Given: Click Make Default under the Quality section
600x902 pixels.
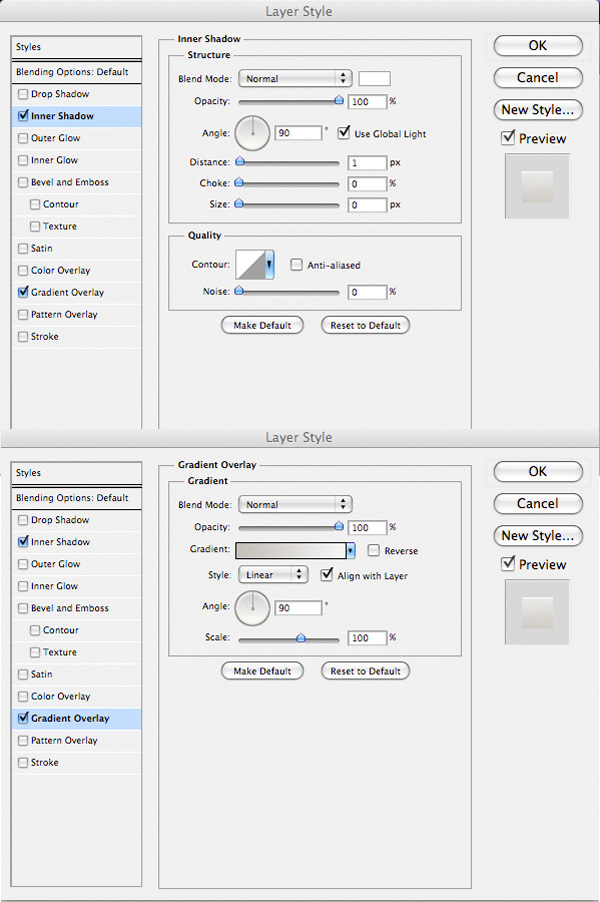Looking at the screenshot, I should click(x=262, y=325).
